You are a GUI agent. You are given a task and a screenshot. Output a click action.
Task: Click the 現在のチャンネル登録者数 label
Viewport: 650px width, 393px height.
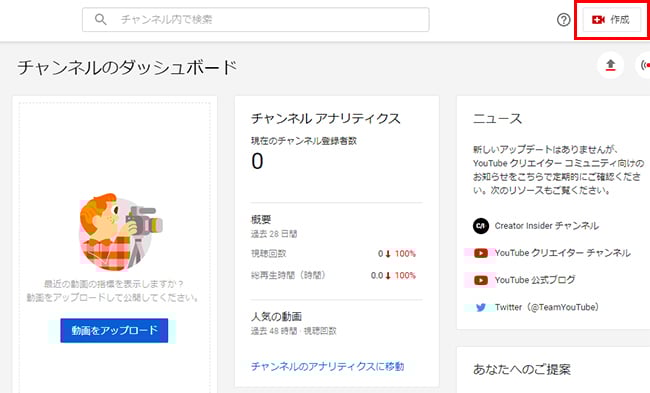point(304,141)
